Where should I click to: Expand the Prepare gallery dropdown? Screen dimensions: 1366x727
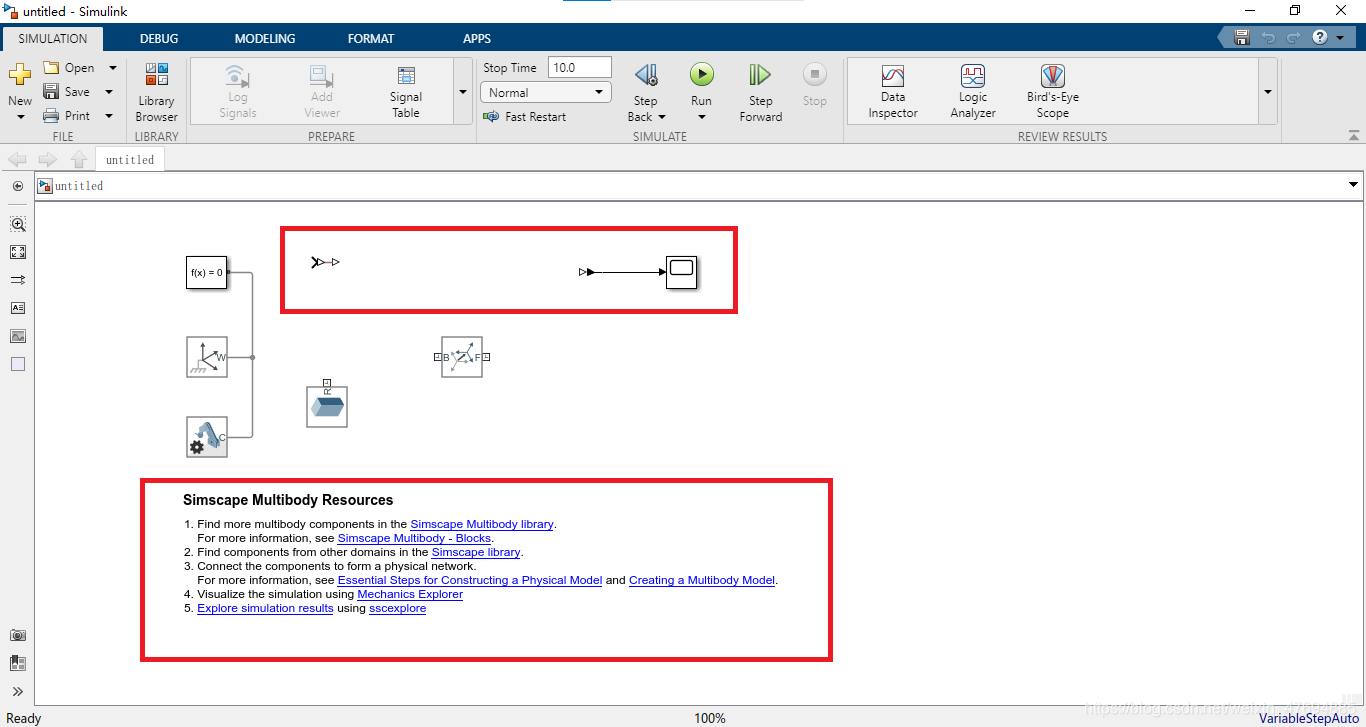(462, 91)
